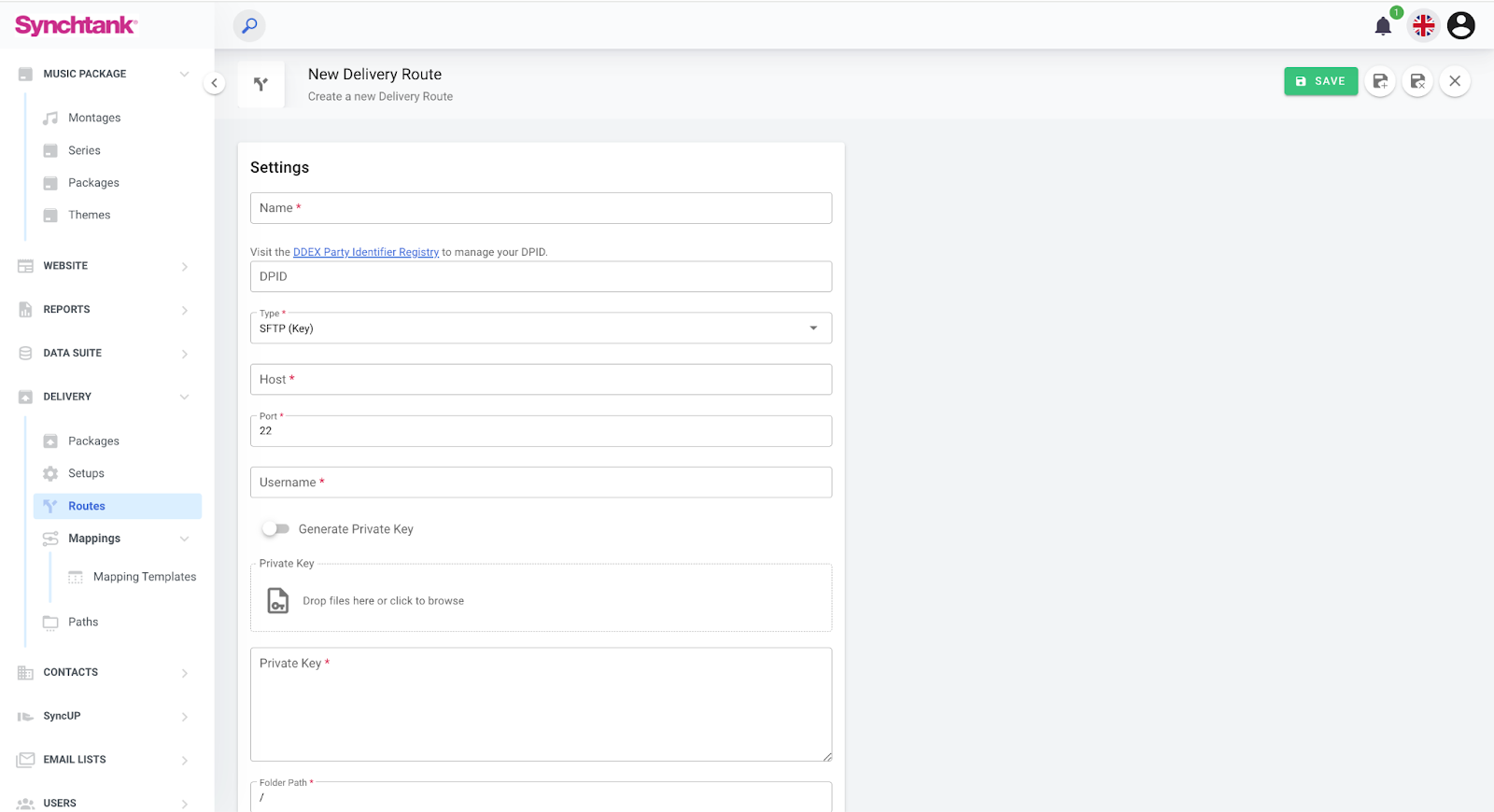
Task: Click the private key file upload icon
Action: point(278,600)
